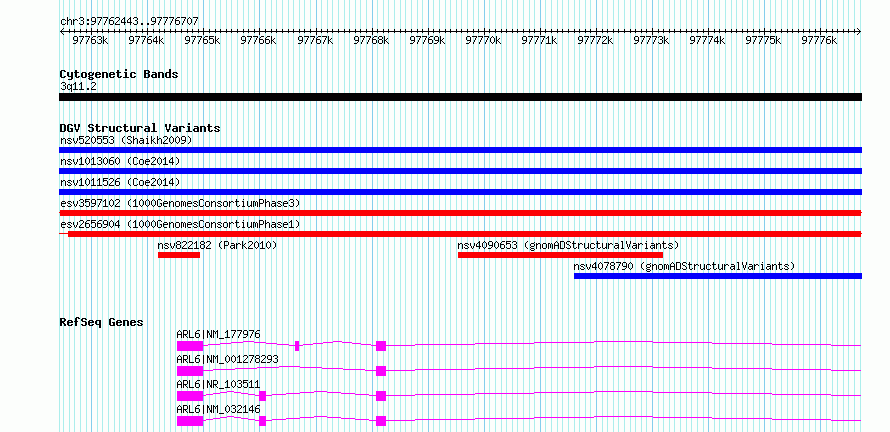This screenshot has height=432, width=890.
Task: Click the 97767k ruler tick label
Action: click(314, 40)
